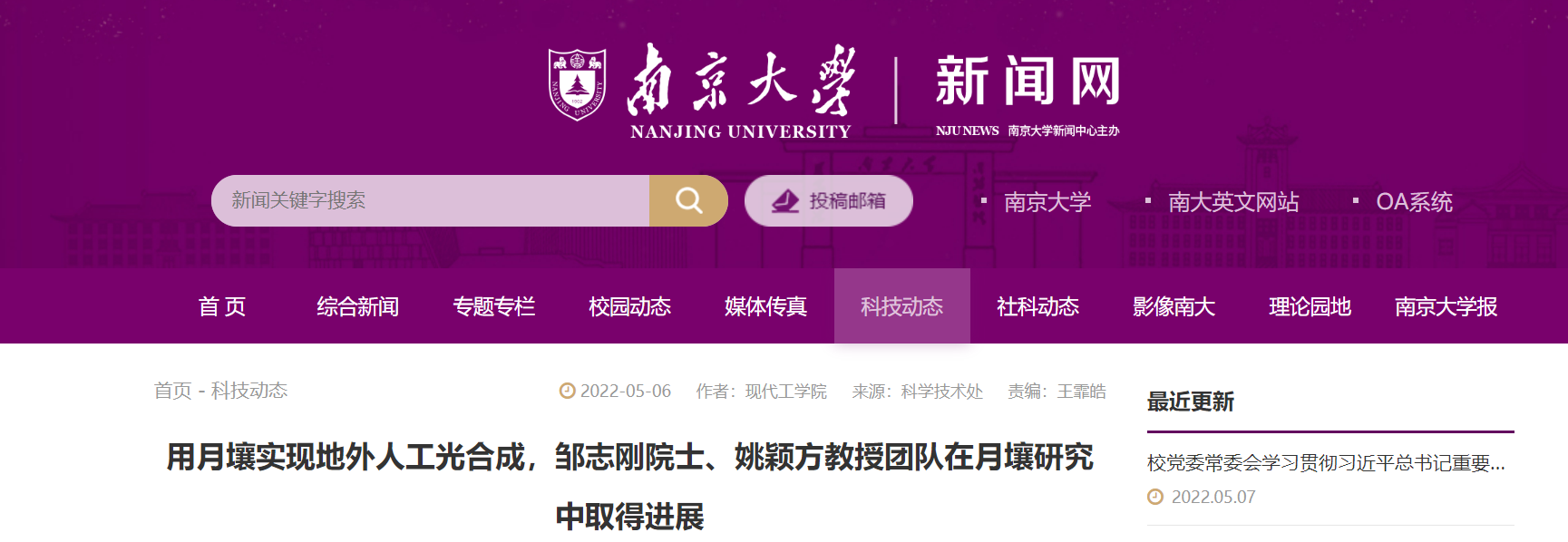Viewport: 1568px width, 542px height.
Task: Click the 科技动态 breadcrumb link
Action: [x=249, y=391]
